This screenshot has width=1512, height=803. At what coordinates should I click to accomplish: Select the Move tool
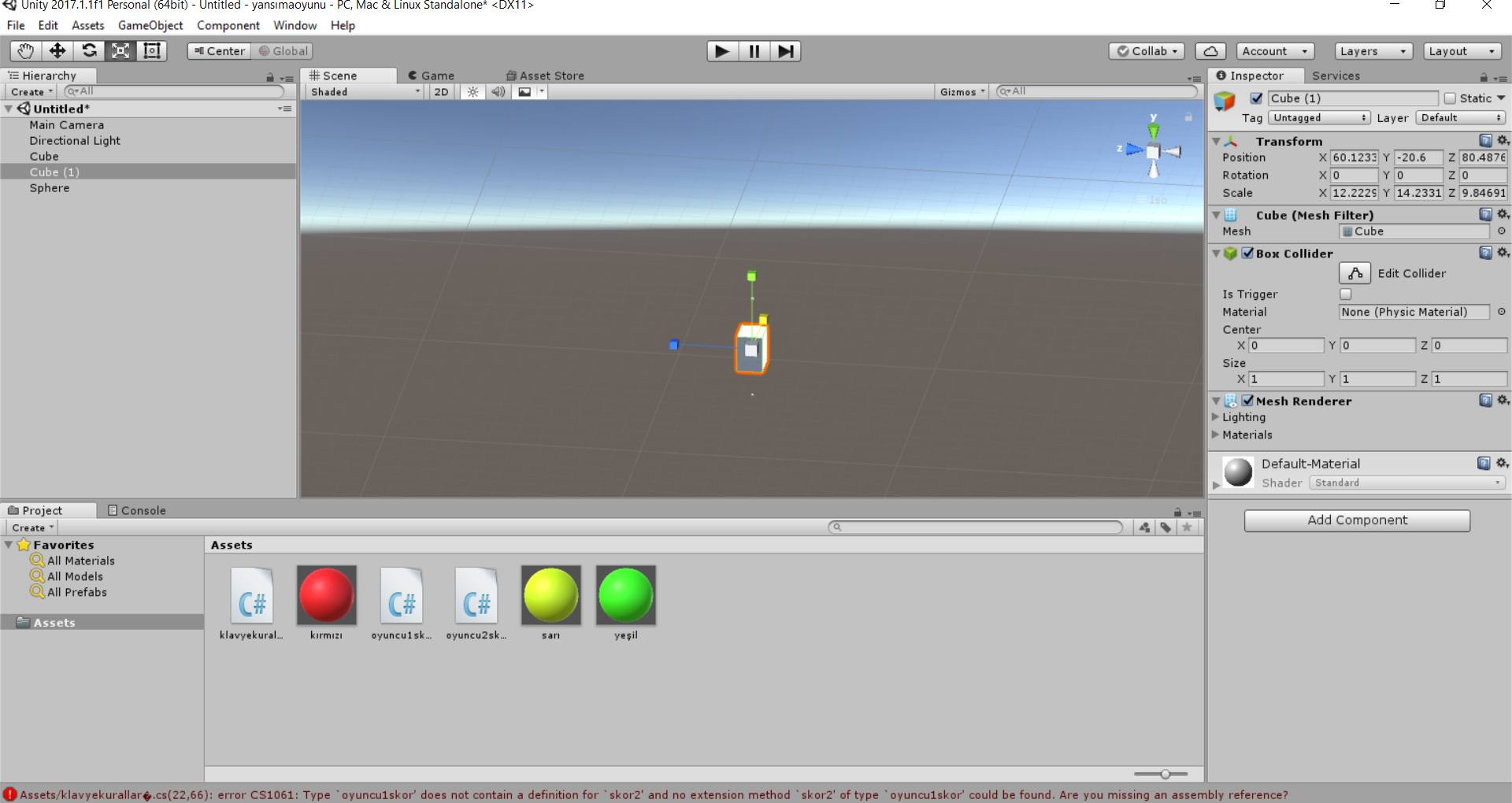click(x=57, y=51)
